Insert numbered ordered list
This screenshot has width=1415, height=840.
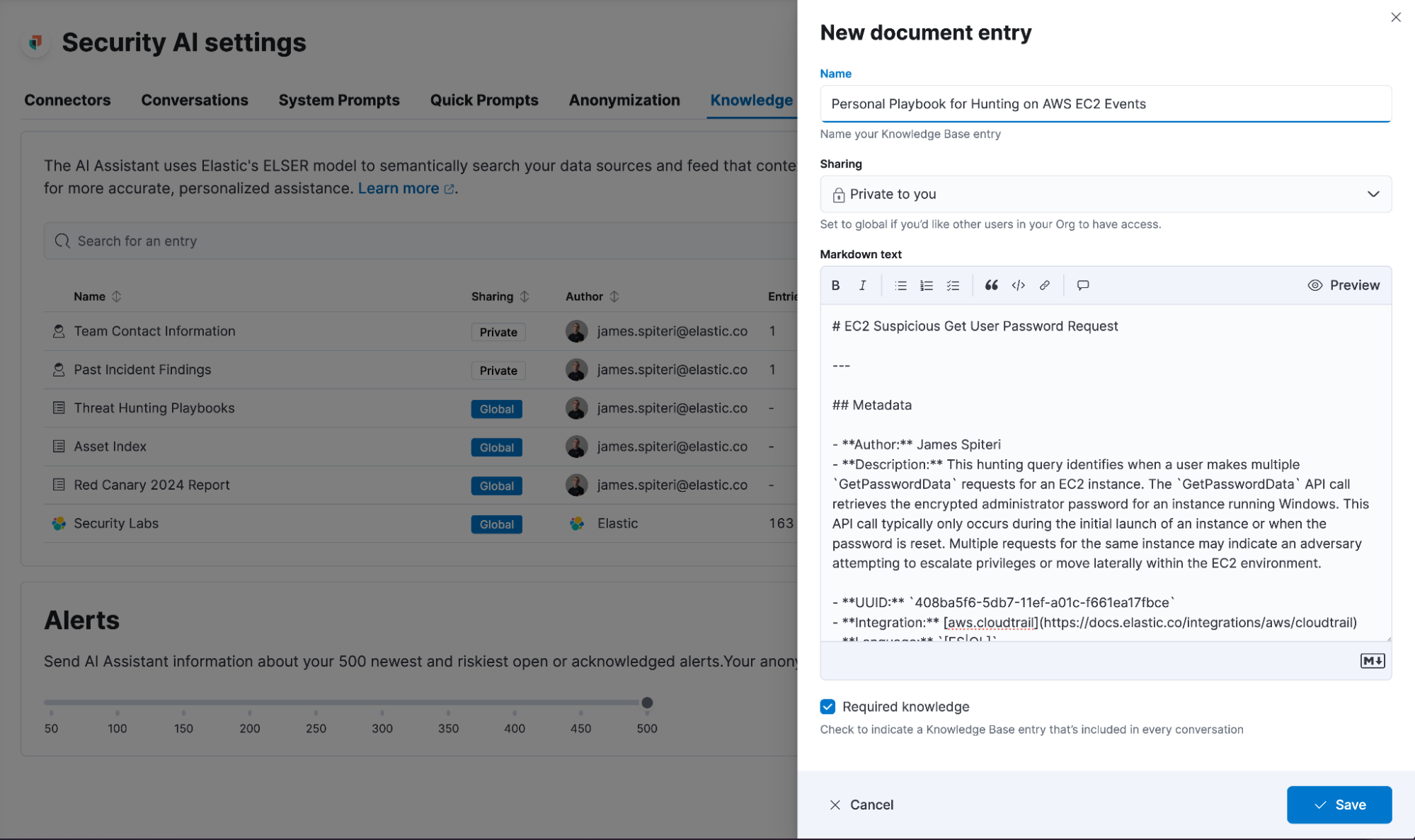click(x=927, y=285)
